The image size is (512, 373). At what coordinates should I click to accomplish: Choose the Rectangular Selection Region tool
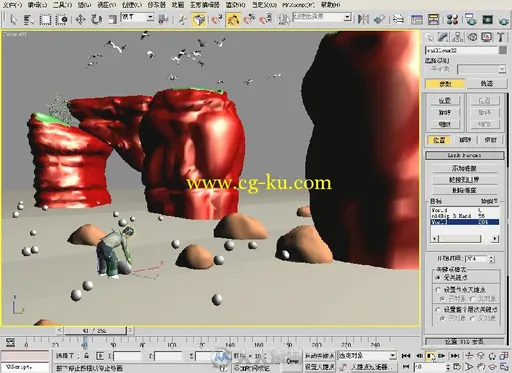tap(45, 19)
